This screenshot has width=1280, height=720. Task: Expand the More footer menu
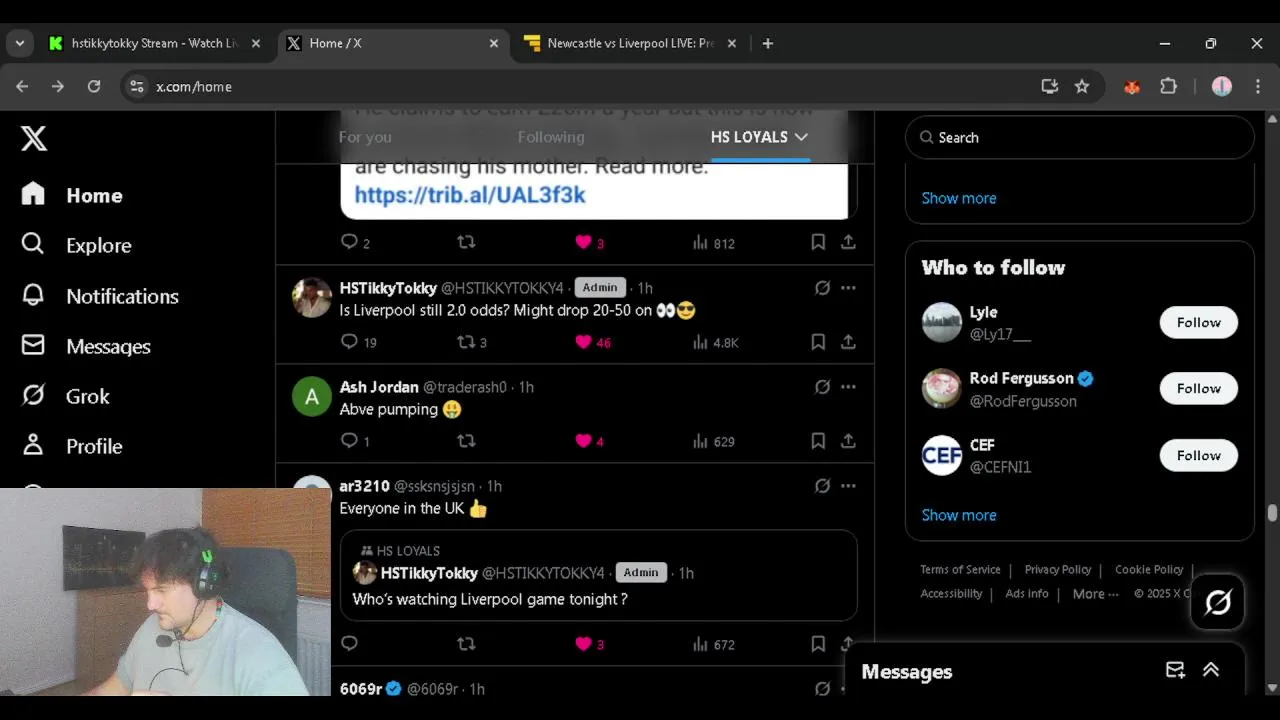(1095, 594)
